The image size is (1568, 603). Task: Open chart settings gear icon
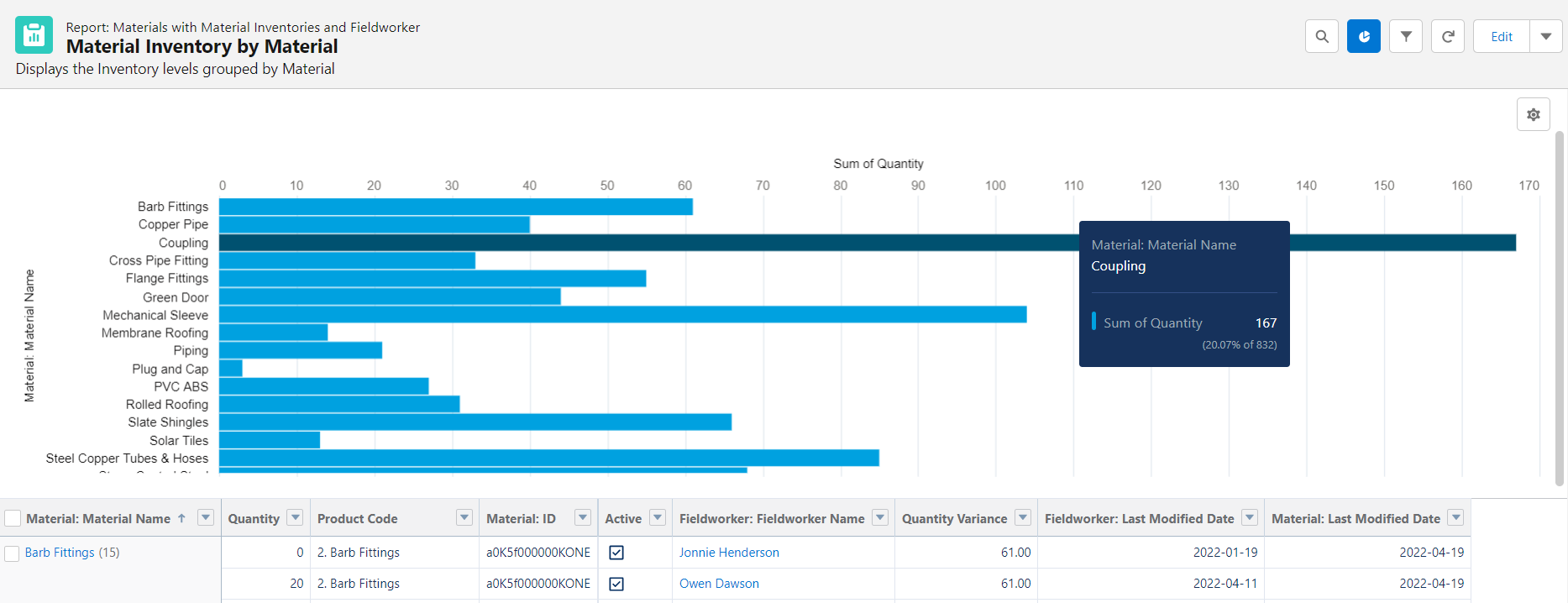[x=1533, y=115]
